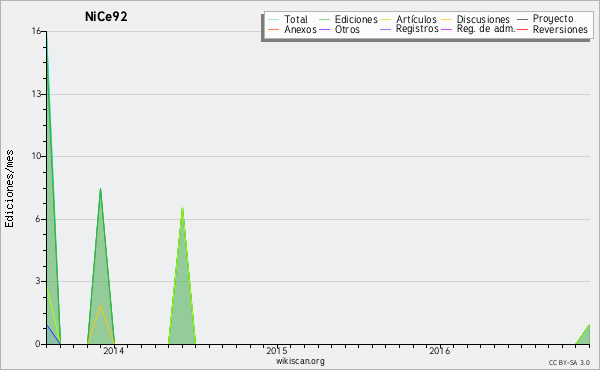Click the 6 y-axis value

(38, 219)
